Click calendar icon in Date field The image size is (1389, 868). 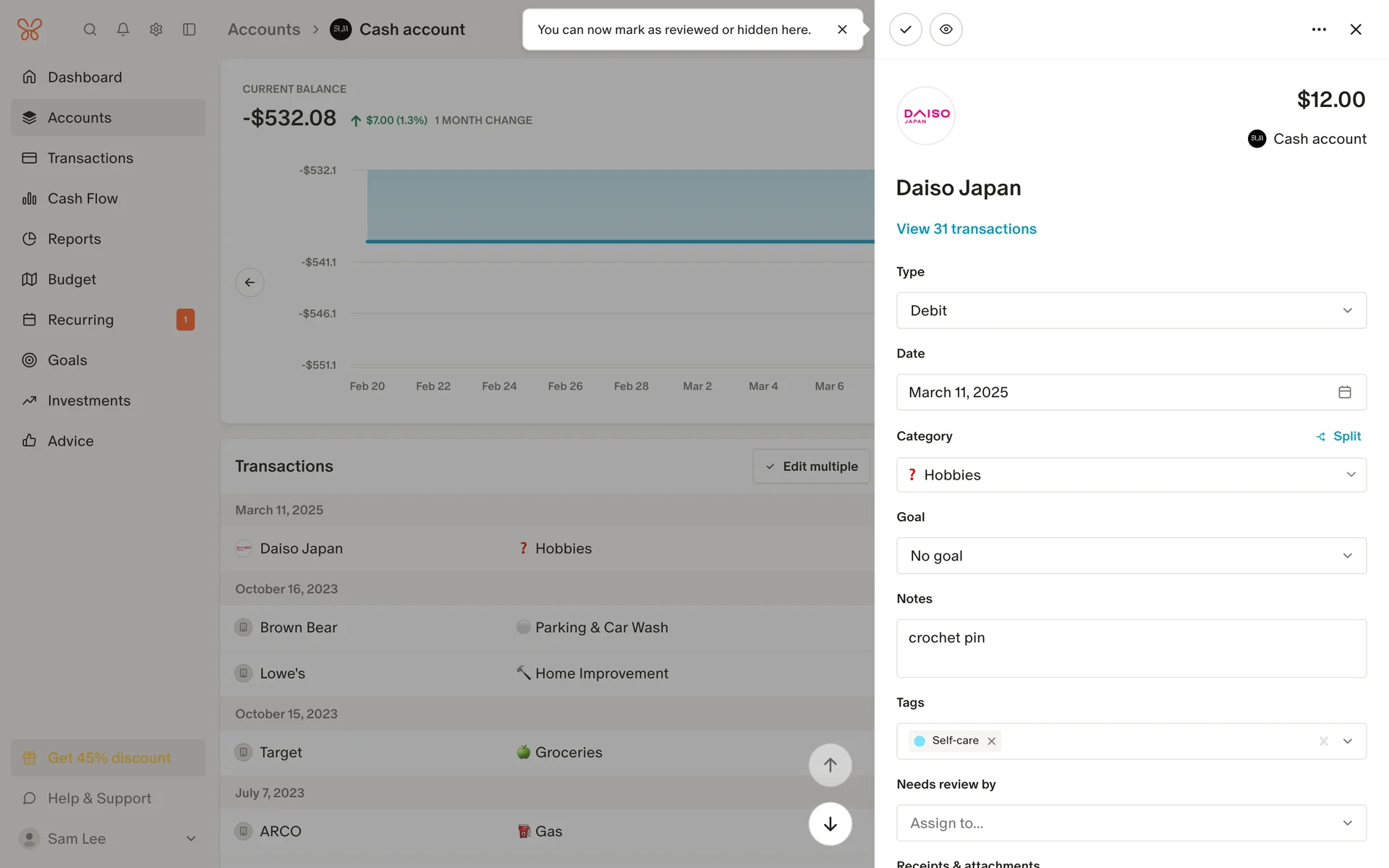pos(1344,392)
